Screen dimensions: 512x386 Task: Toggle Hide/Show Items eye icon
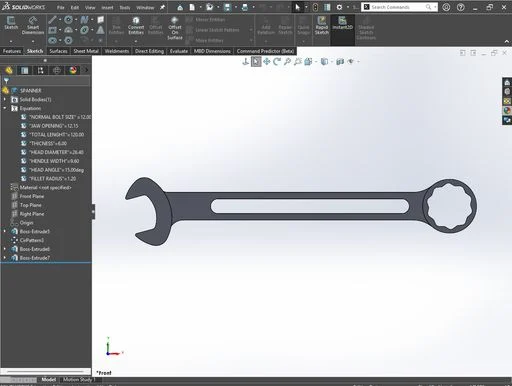[350, 62]
